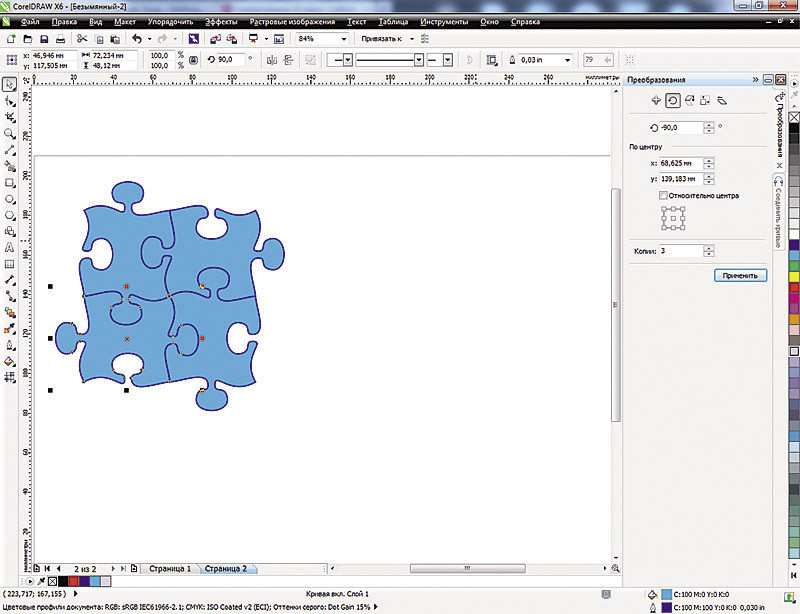The width and height of the screenshot is (800, 614).
Task: Click the Open folder icon
Action: point(28,39)
